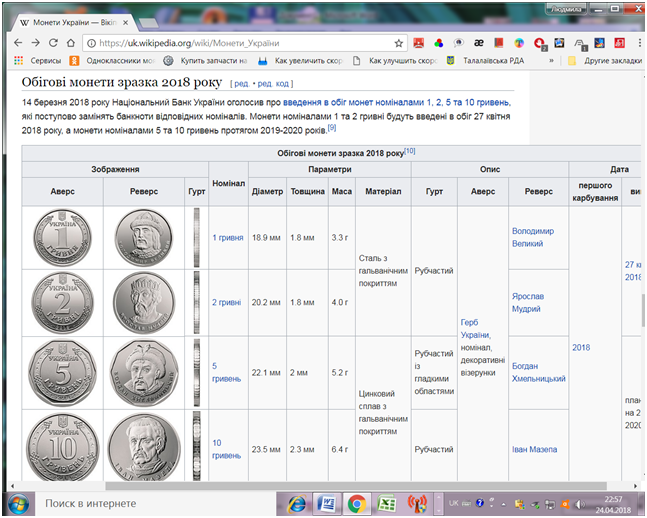
Task: Open the '5 гривень' link
Action: (226, 372)
